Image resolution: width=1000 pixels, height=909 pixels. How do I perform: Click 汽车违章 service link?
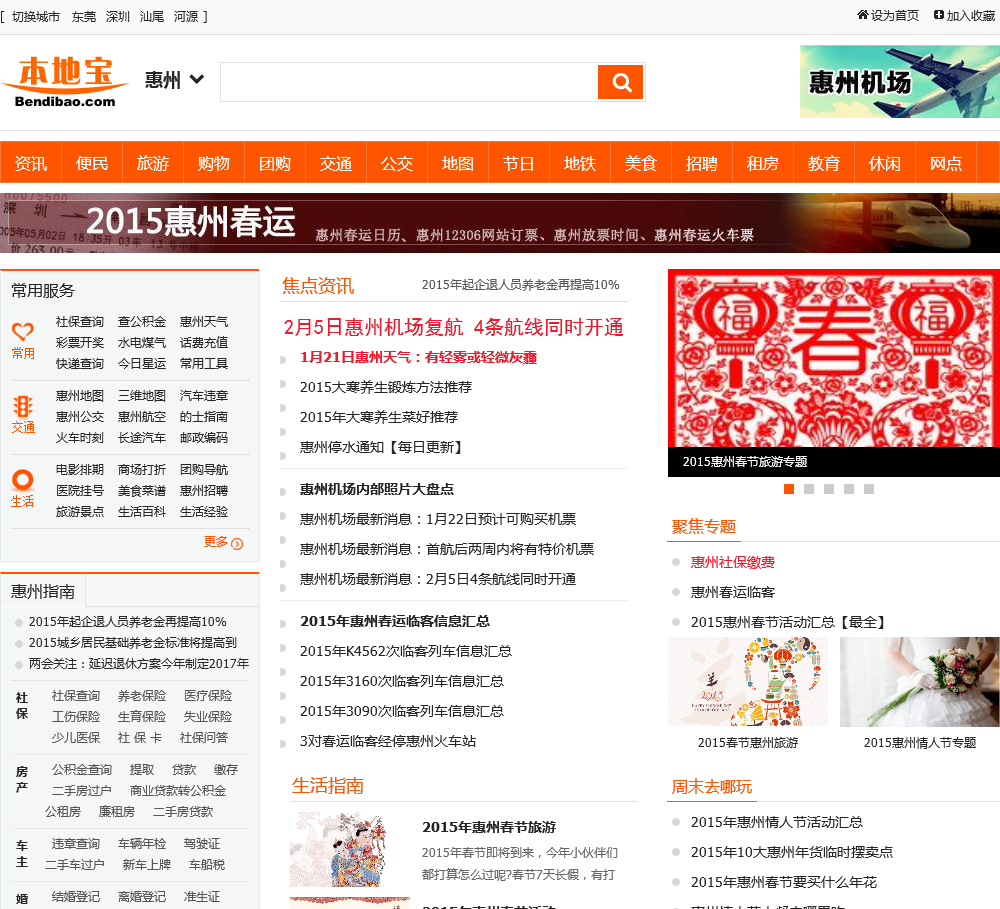click(x=203, y=395)
